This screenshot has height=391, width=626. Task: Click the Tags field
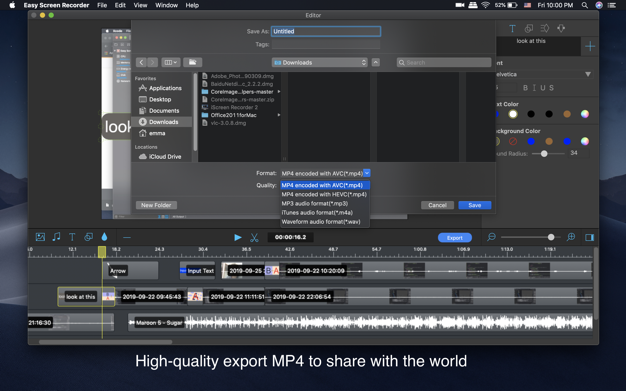pyautogui.click(x=326, y=44)
